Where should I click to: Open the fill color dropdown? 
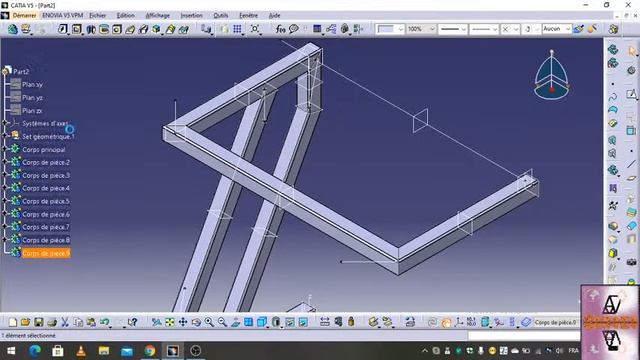coord(400,29)
